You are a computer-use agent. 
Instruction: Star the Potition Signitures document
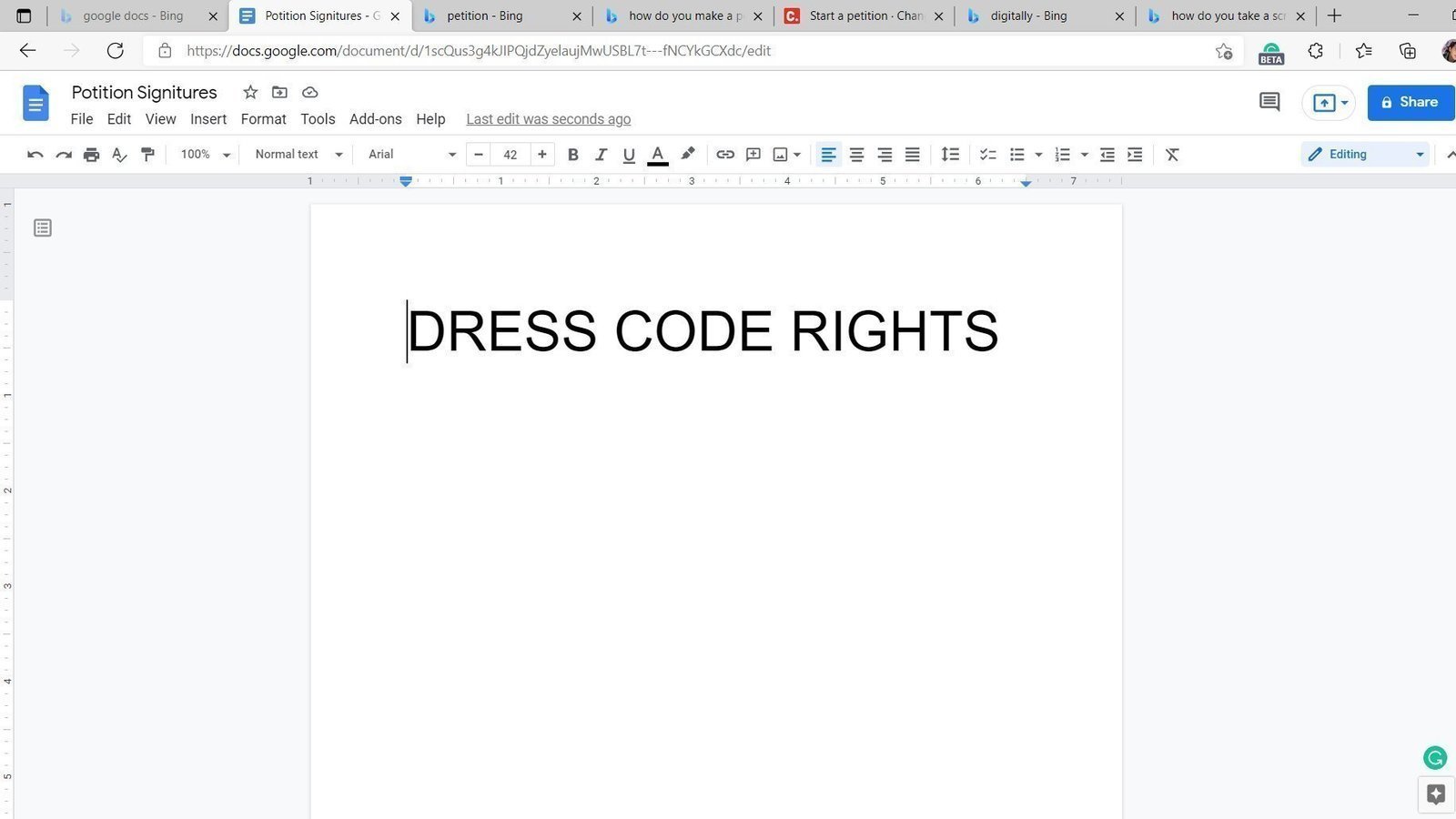(250, 92)
